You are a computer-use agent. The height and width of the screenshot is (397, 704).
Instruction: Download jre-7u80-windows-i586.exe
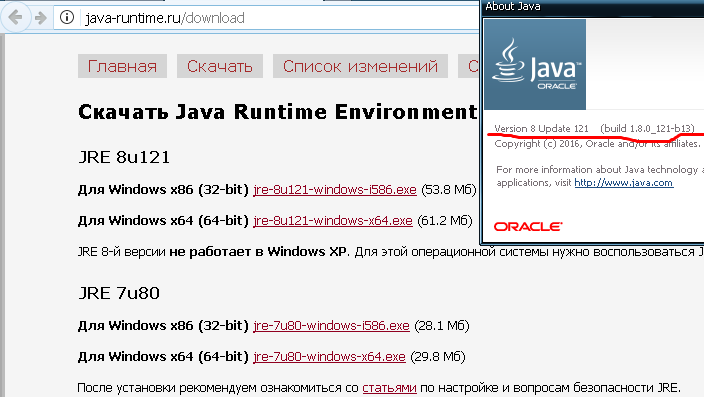[331, 325]
